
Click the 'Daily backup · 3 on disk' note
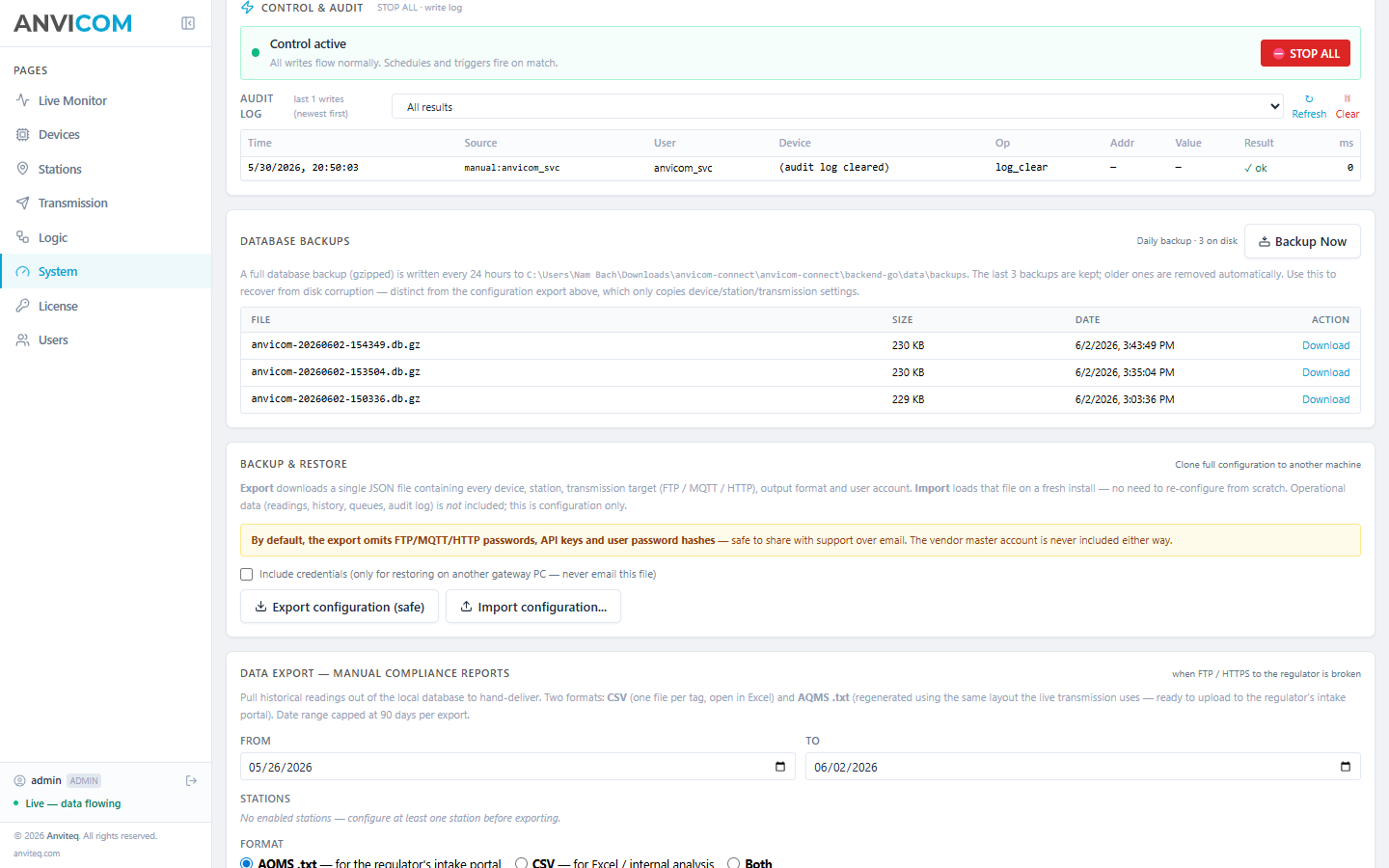pos(1186,241)
